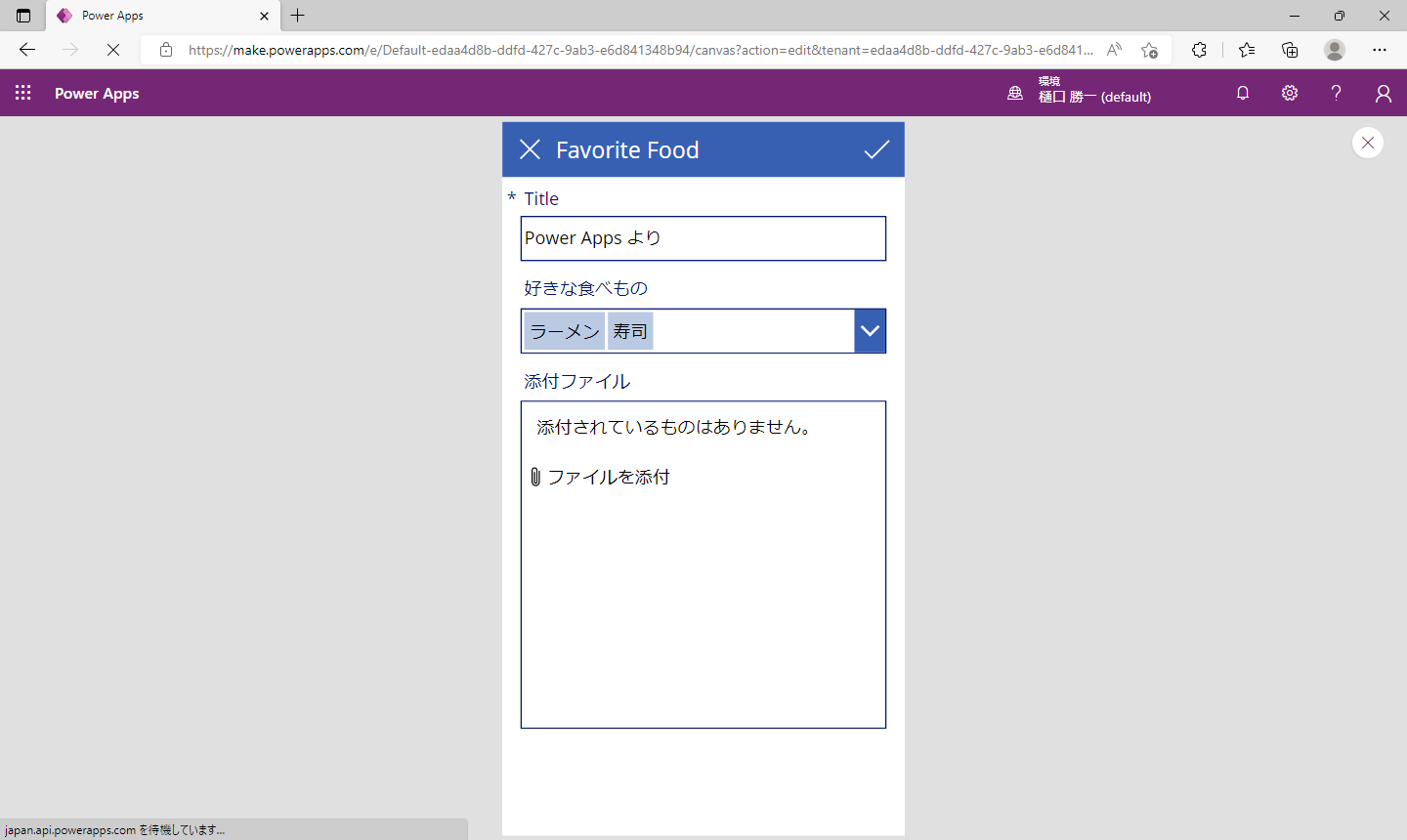This screenshot has height=840, width=1407.
Task: Click the browser address bar URL
Action: pos(640,49)
